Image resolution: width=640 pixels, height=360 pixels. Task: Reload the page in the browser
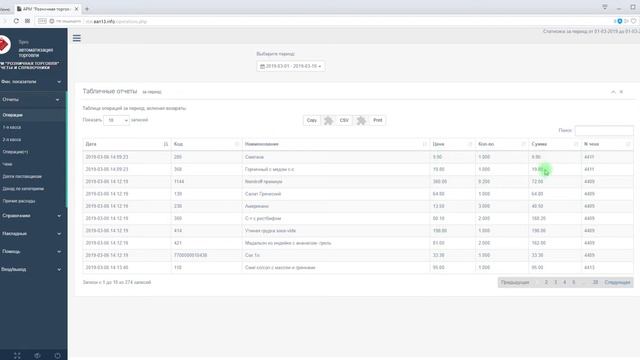coord(16,21)
